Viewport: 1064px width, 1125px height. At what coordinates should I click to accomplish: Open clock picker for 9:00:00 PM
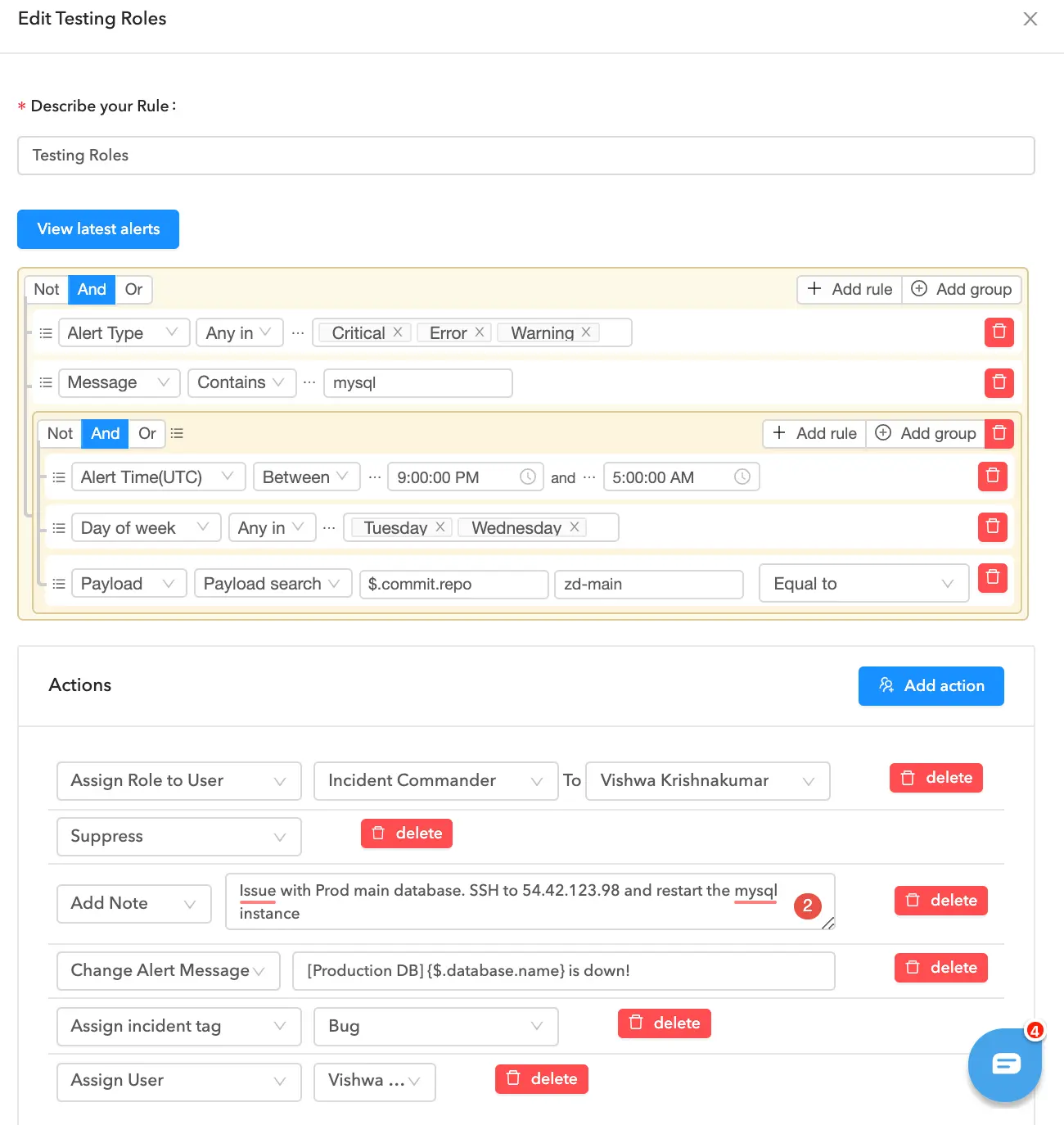point(528,477)
